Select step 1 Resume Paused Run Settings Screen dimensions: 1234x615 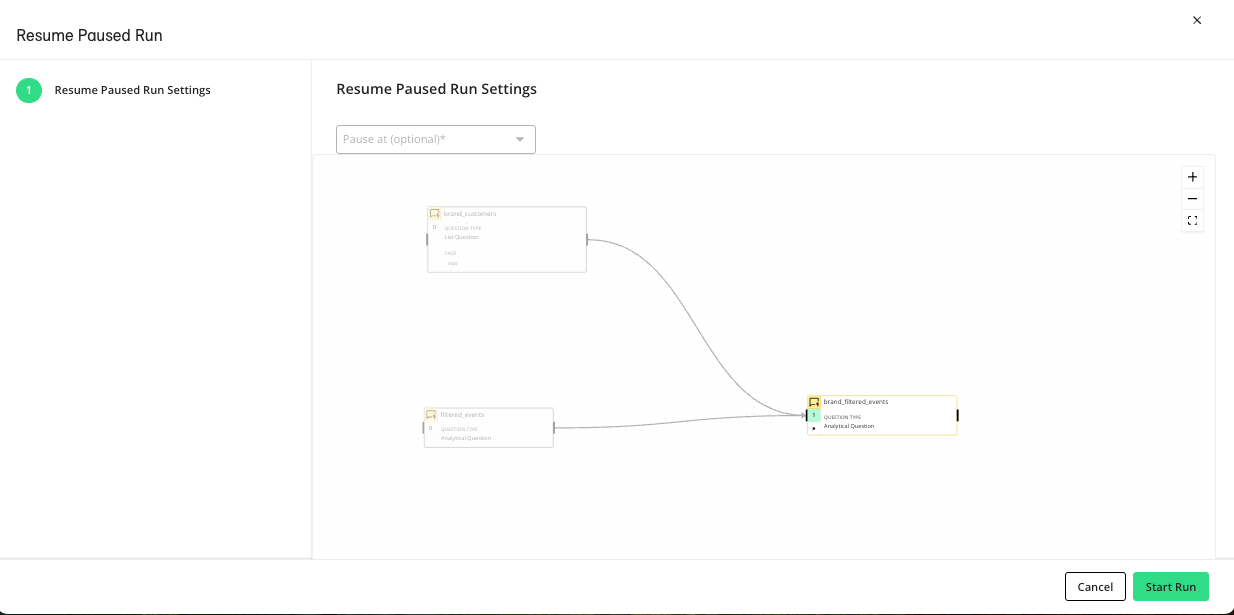[x=132, y=90]
